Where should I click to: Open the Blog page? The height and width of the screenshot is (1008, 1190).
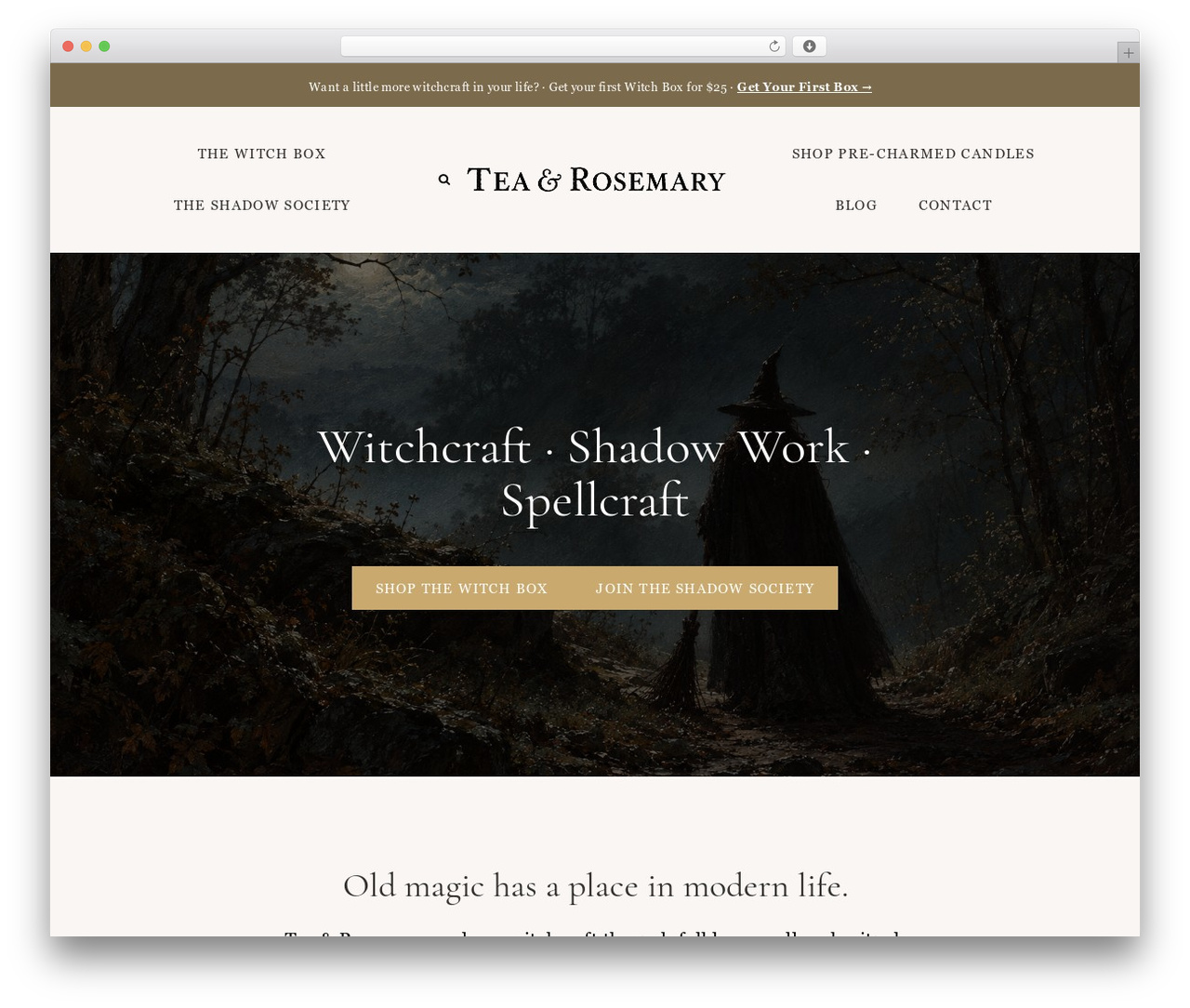click(856, 205)
